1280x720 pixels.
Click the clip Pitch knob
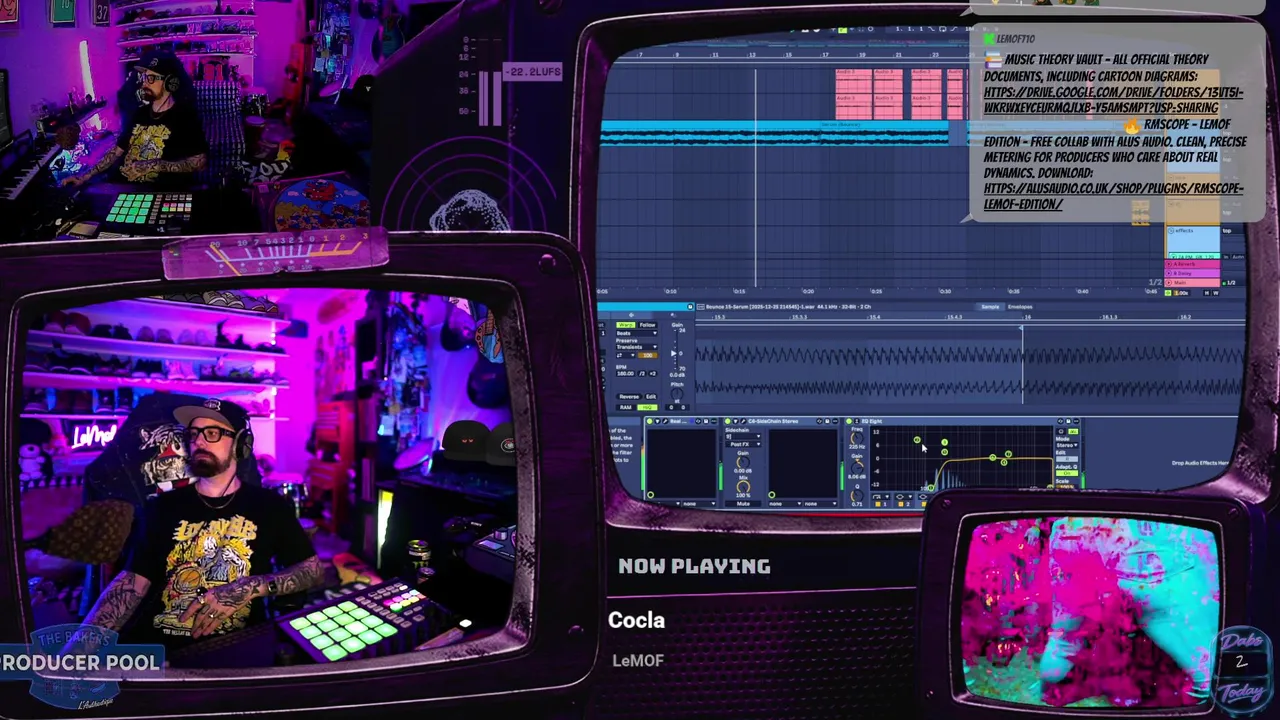point(677,393)
